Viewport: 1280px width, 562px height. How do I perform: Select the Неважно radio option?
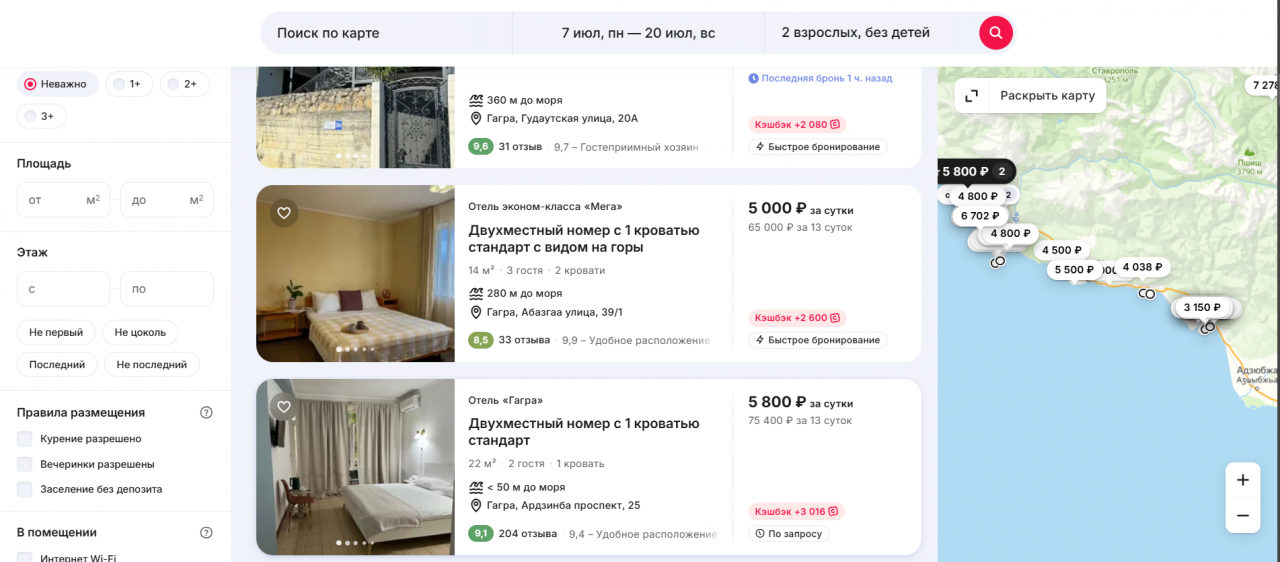(31, 84)
